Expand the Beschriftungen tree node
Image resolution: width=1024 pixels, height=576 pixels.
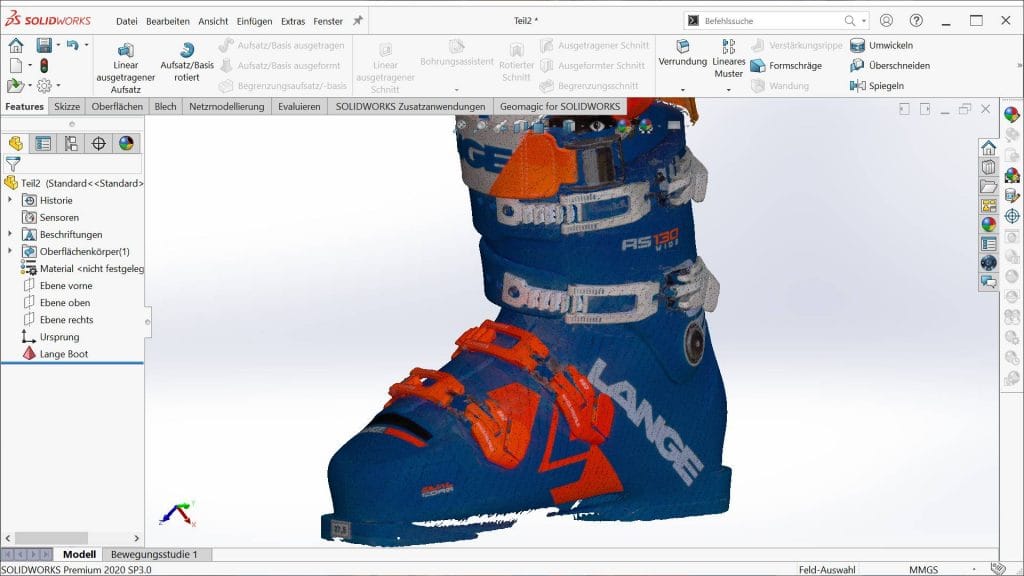(10, 233)
